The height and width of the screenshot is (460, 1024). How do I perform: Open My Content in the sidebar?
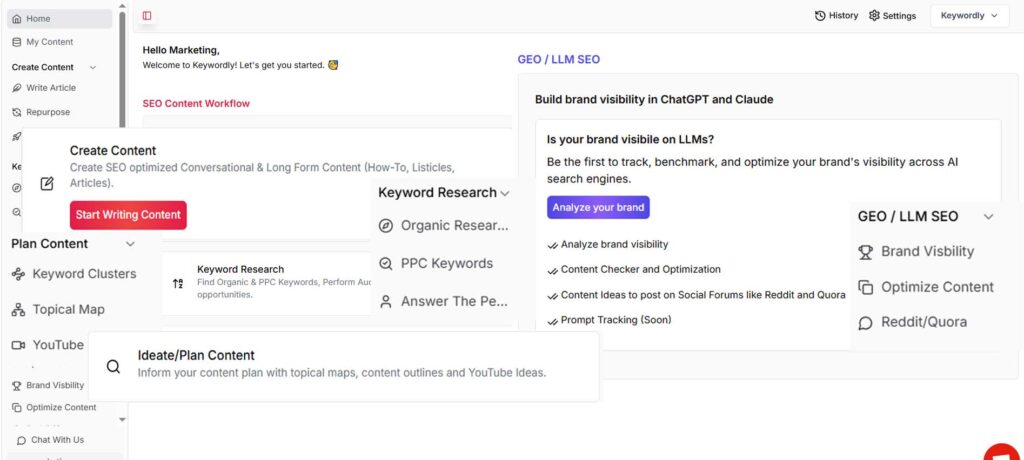[x=48, y=42]
